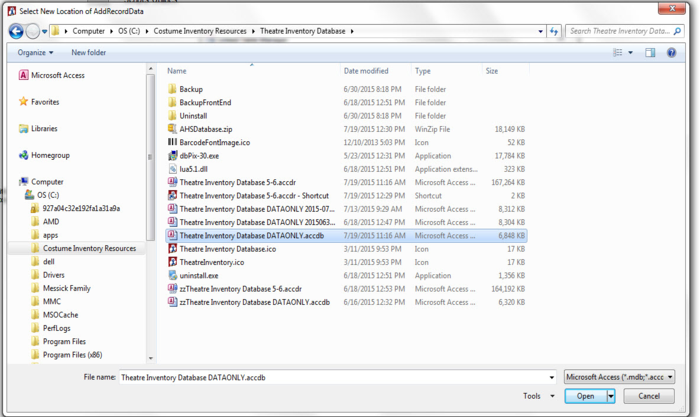Viewport: 700px width, 417px height.
Task: Select the MSOCache folder in navigation tree
Action: point(54,315)
